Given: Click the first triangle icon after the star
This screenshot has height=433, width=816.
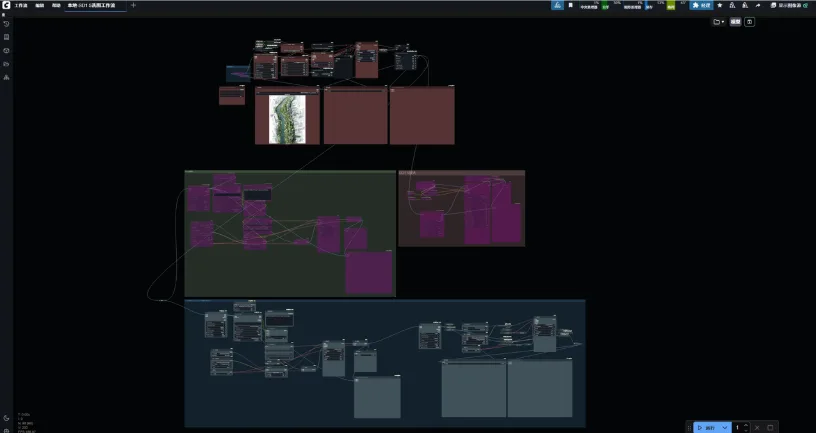Looking at the screenshot, I should (x=732, y=5).
